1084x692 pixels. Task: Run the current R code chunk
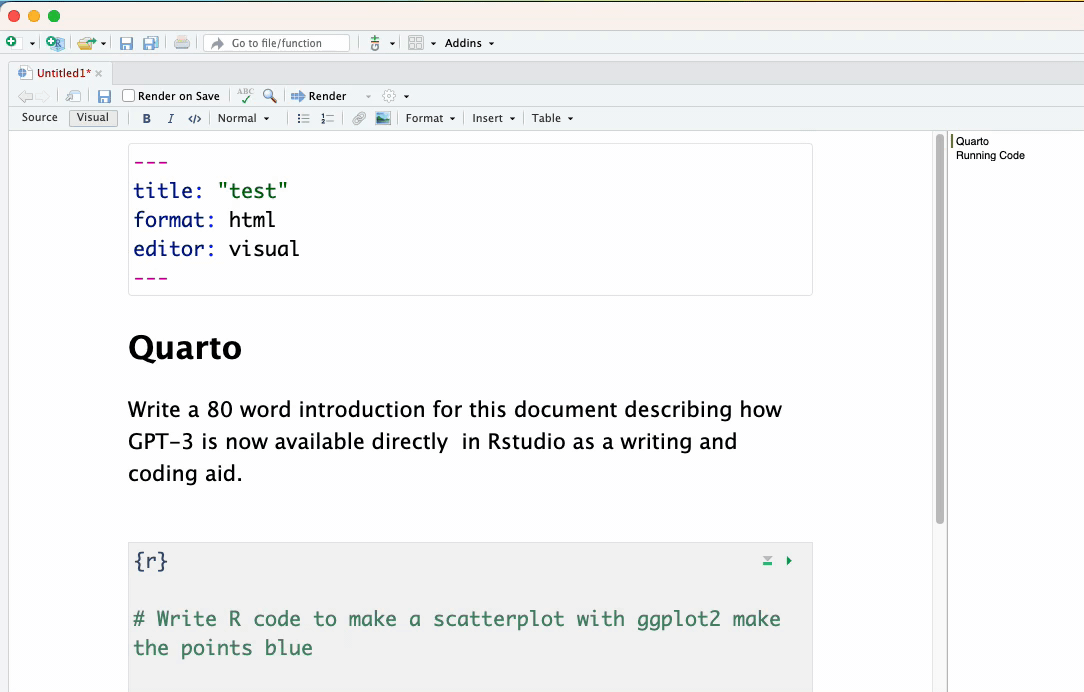(x=789, y=561)
